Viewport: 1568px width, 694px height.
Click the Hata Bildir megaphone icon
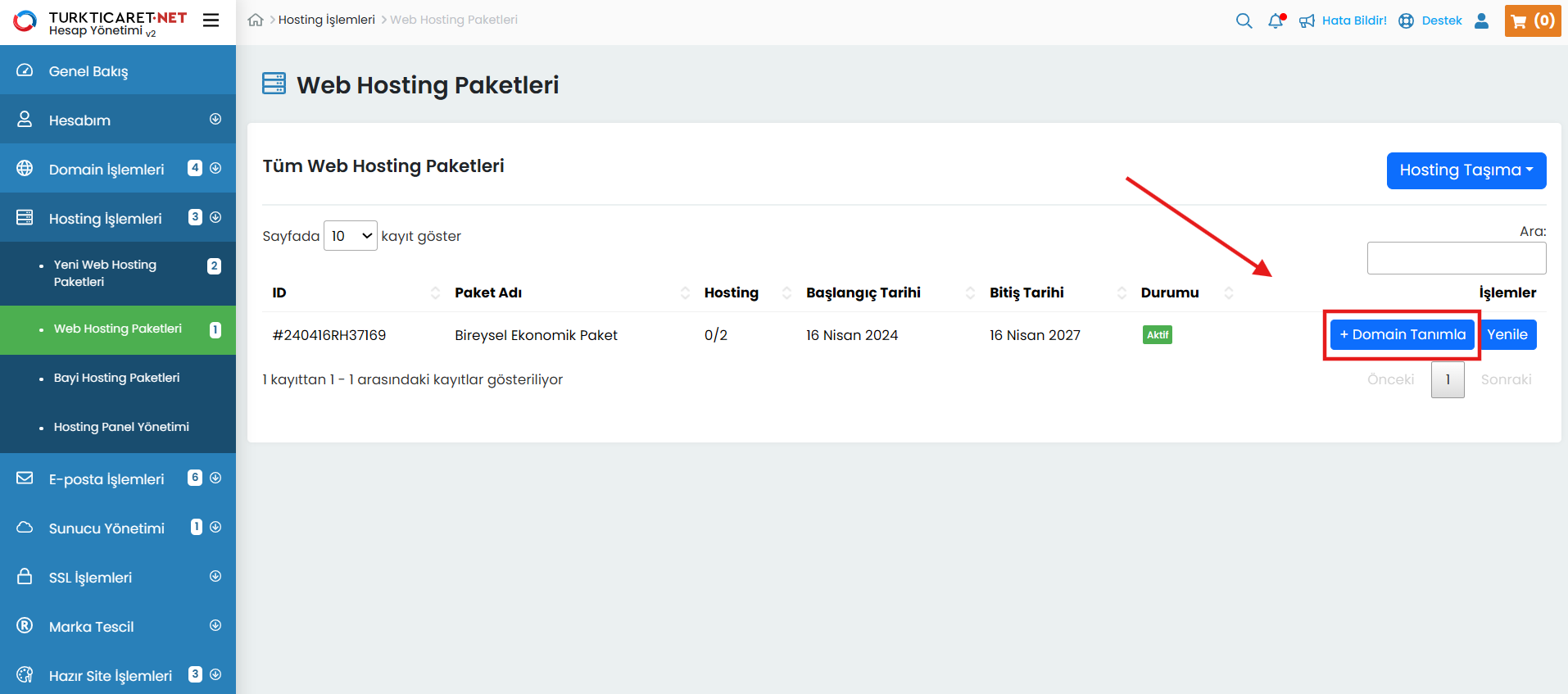coord(1307,21)
